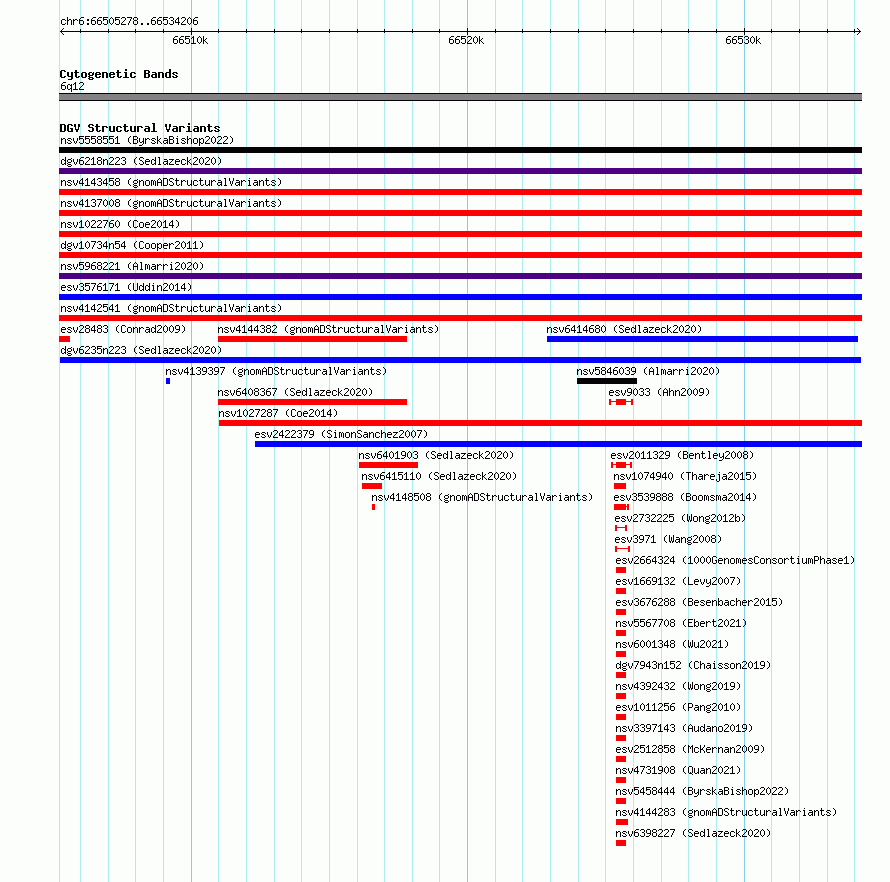Click the nsv6414680 (Sedlazeck2020) label

click(x=624, y=329)
